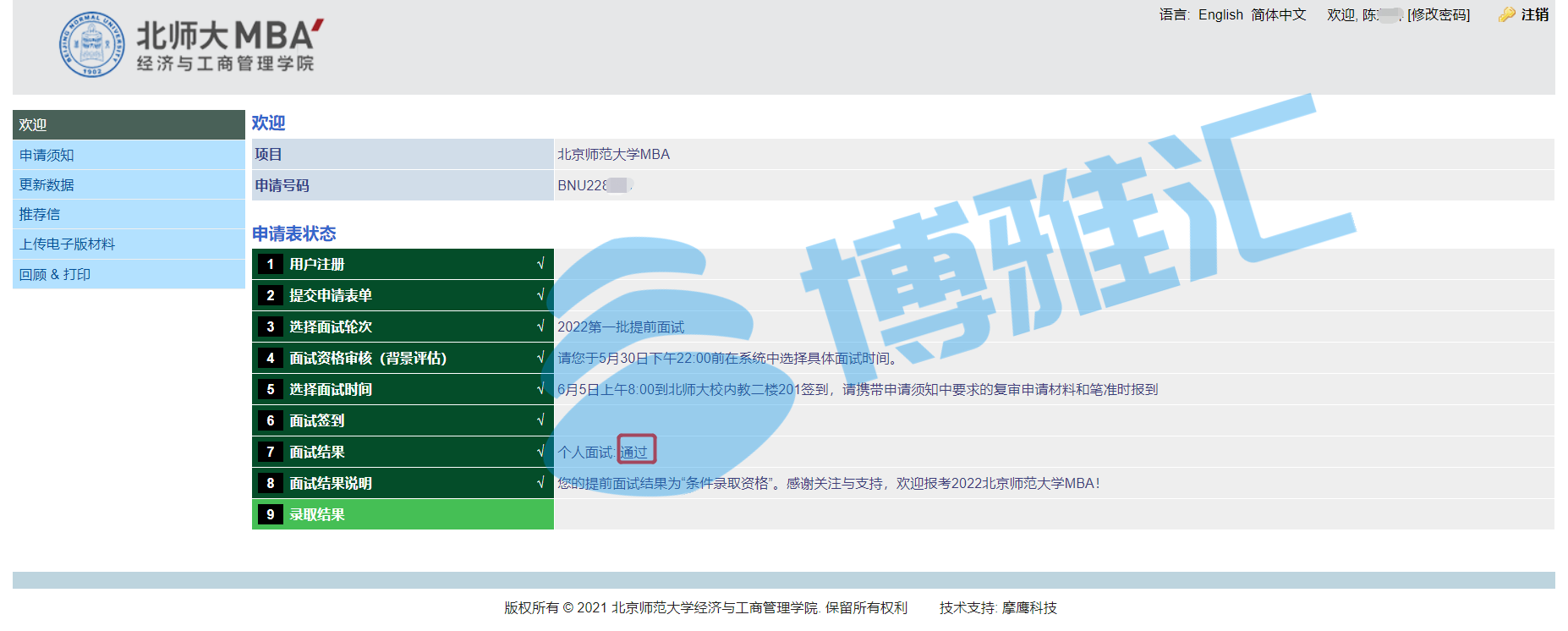Open 推荐信 in the sidebar
This screenshot has width=1568, height=631.
tap(129, 214)
